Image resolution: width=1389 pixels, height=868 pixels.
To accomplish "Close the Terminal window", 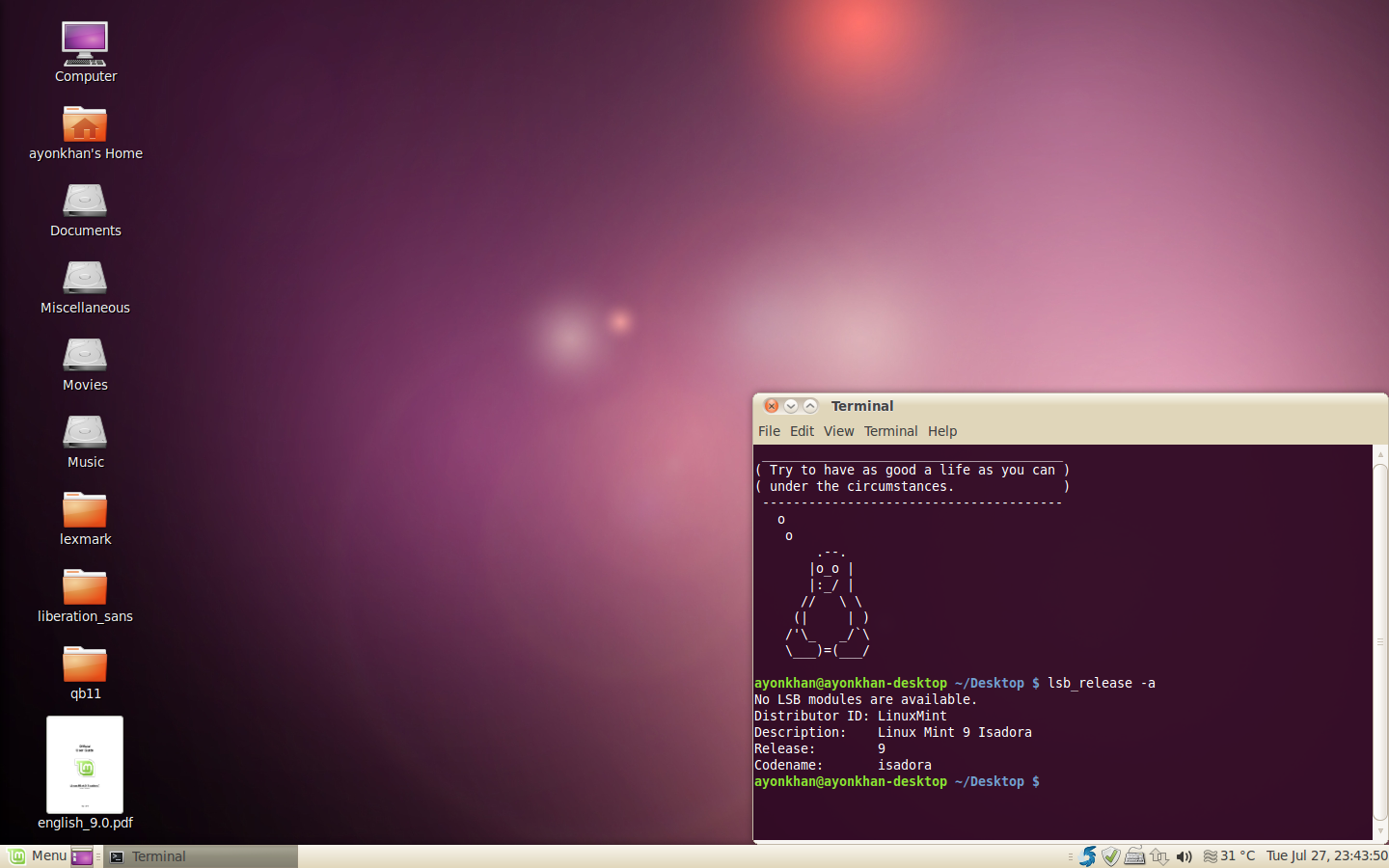I will (x=772, y=406).
